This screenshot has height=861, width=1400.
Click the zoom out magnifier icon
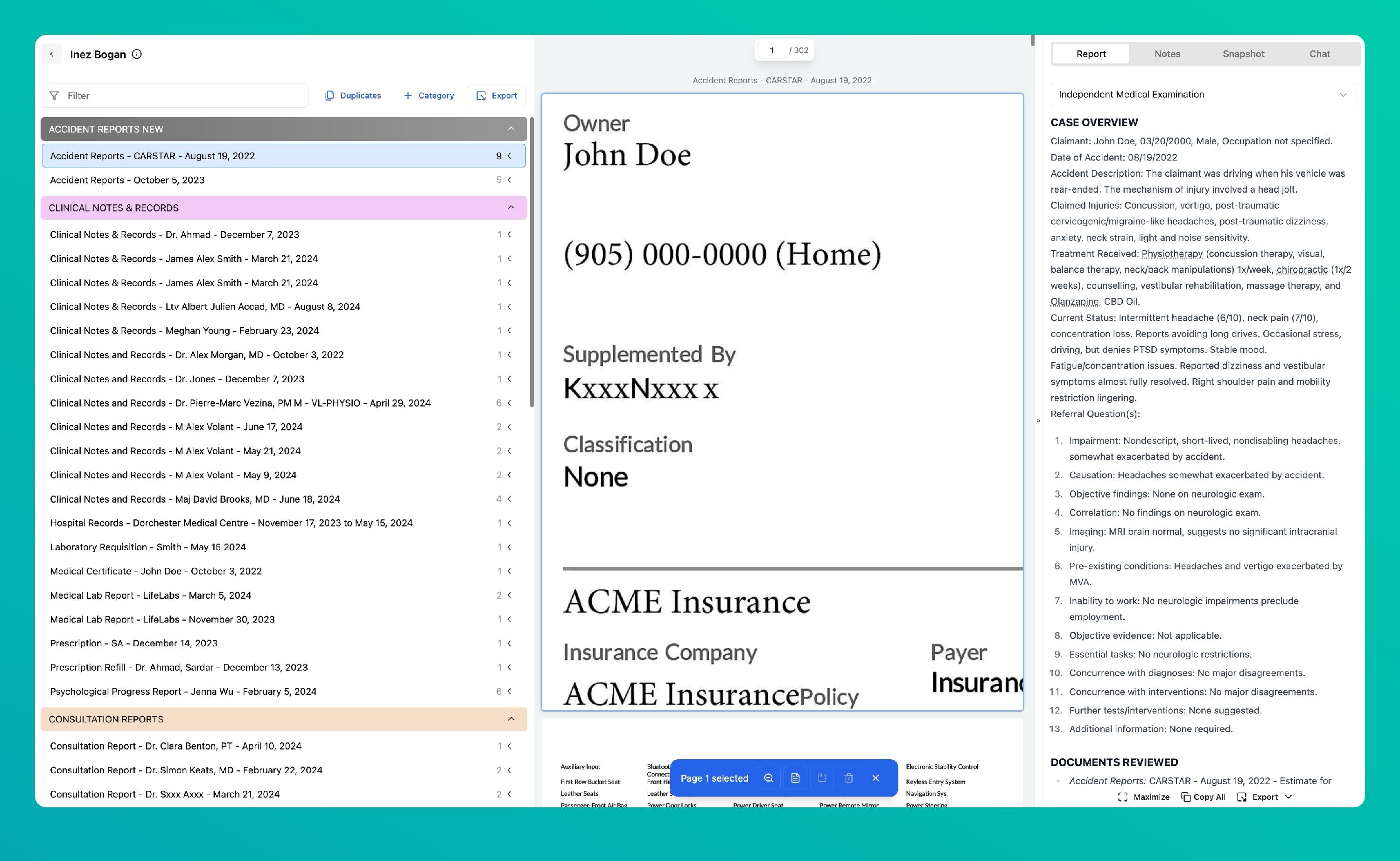(x=768, y=778)
